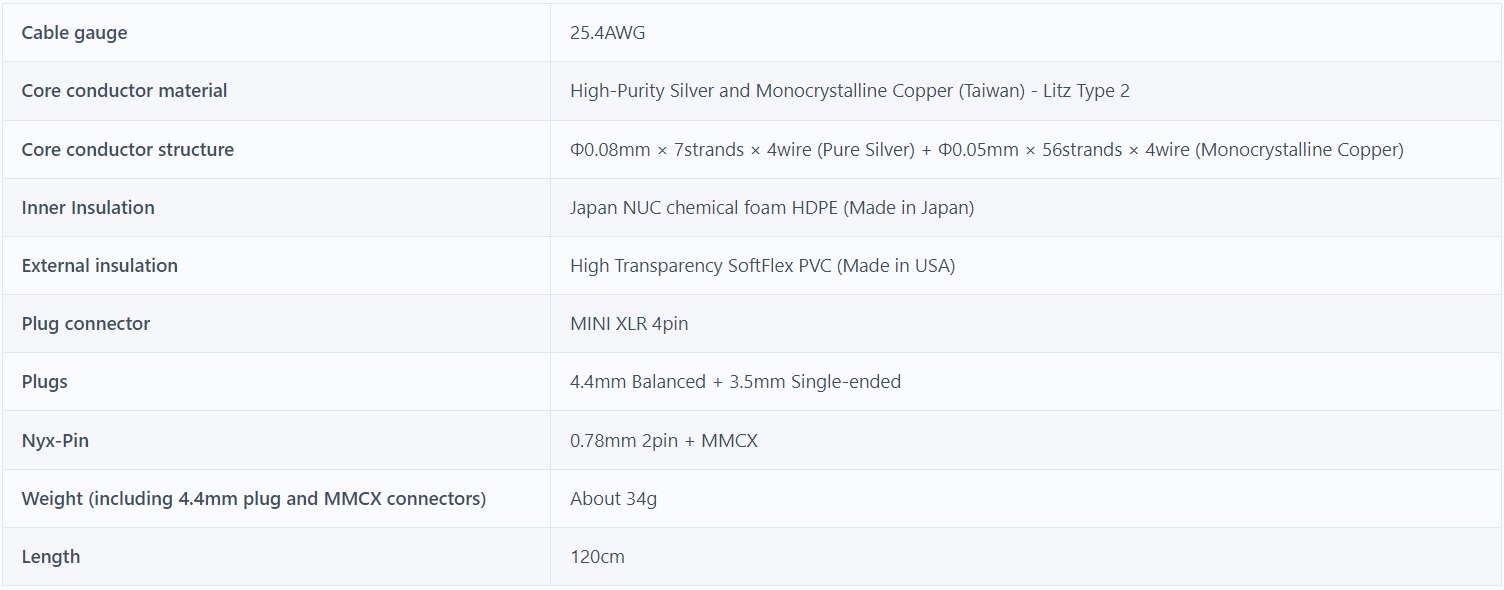Click the Φ0.08mm × 7strands structure value
This screenshot has width=1504, height=590.
pos(986,150)
